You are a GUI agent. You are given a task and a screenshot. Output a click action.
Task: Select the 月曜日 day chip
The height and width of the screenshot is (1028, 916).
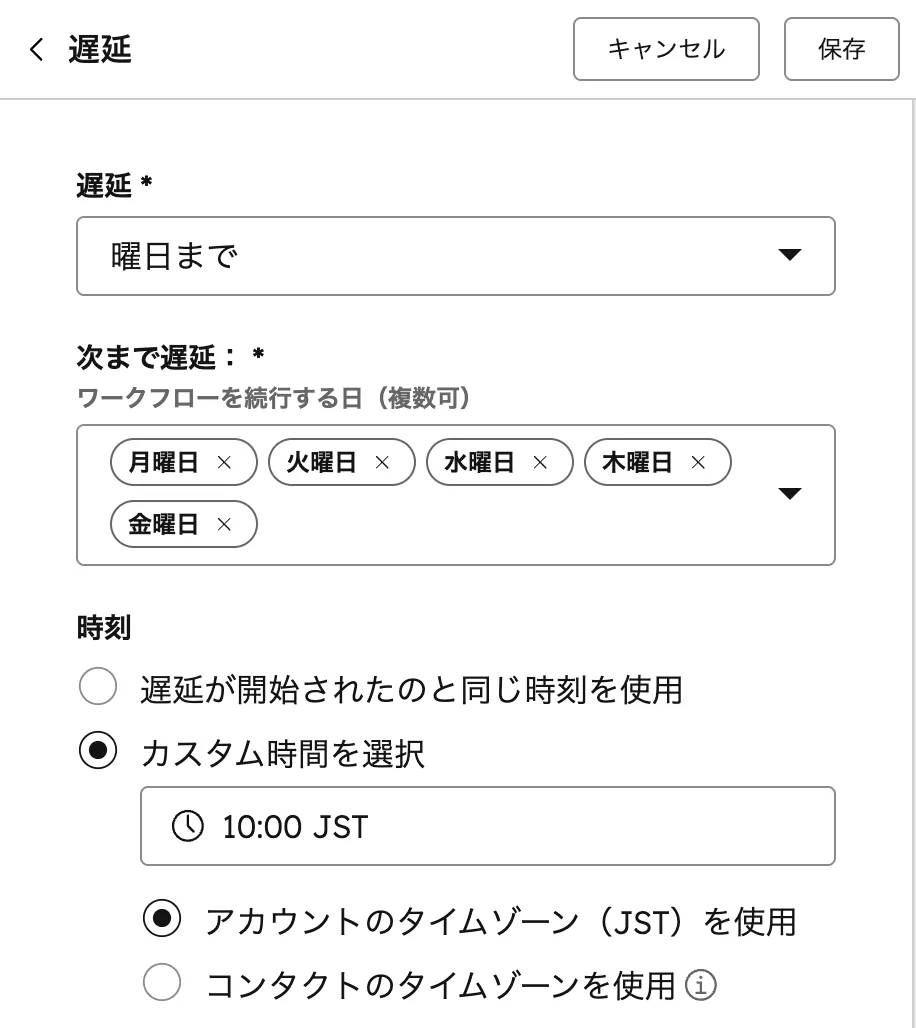tap(165, 462)
